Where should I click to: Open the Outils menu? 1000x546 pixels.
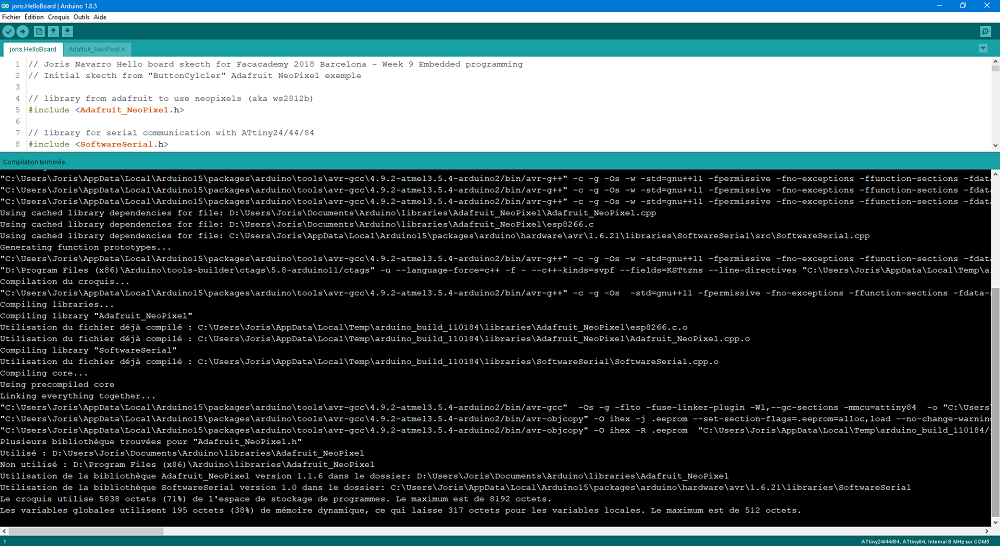(x=82, y=17)
